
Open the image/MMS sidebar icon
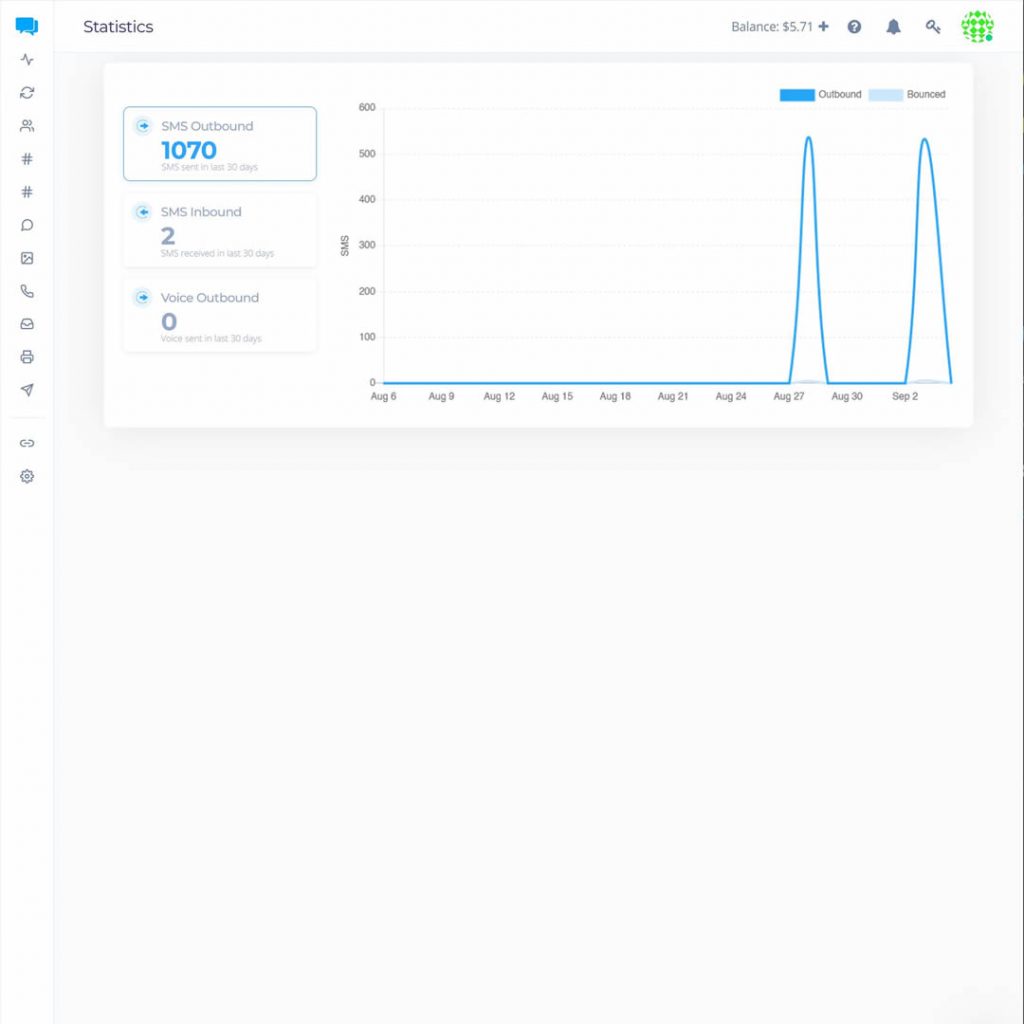point(27,258)
